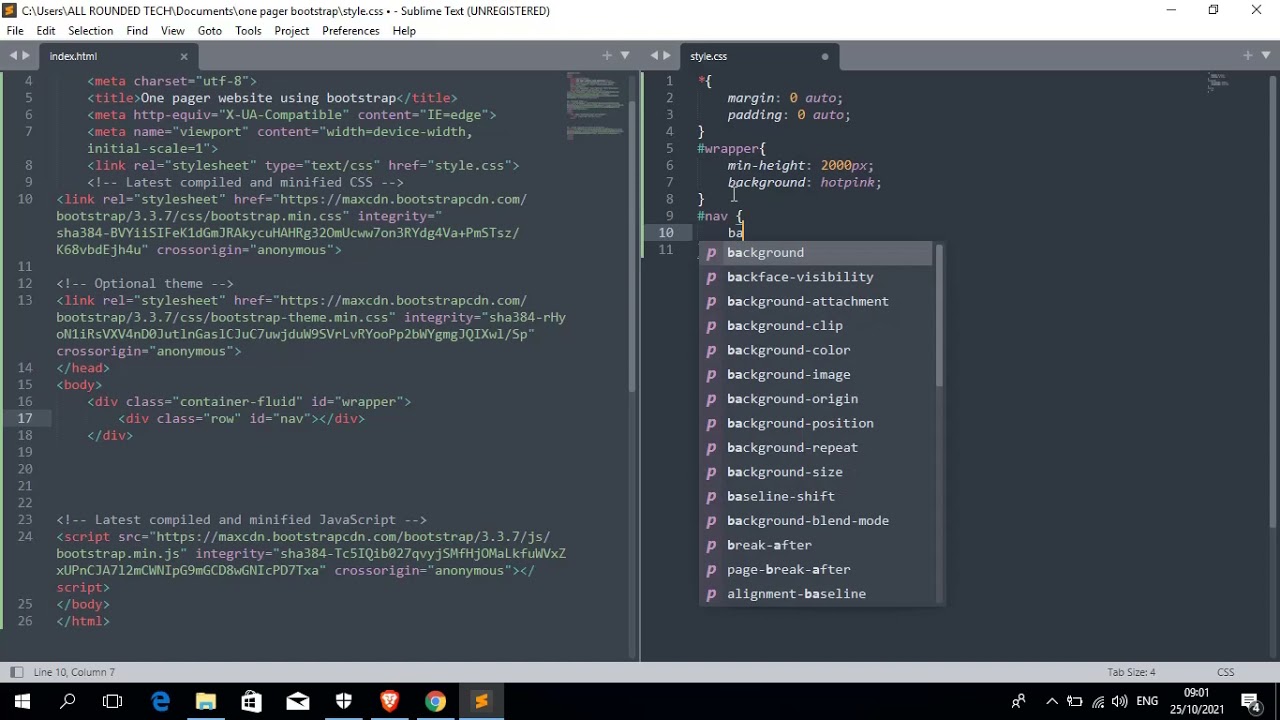
Task: Choose background from autocomplete list
Action: (816, 253)
